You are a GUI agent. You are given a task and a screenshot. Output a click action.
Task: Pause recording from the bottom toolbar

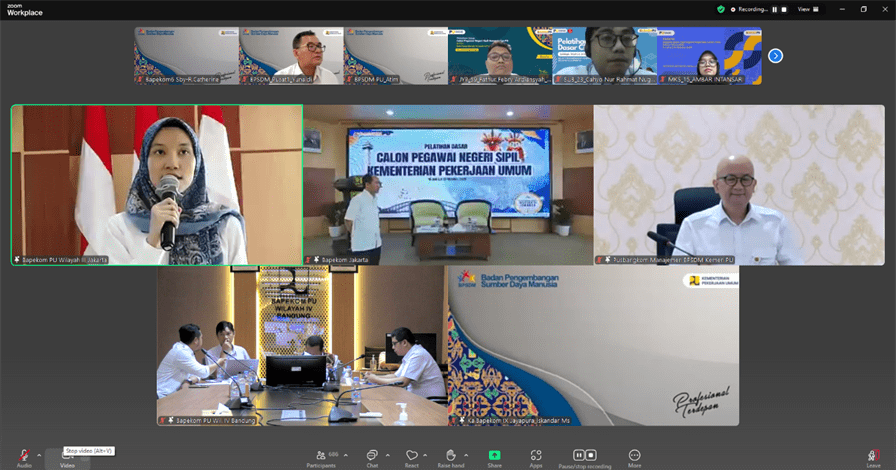click(x=579, y=455)
